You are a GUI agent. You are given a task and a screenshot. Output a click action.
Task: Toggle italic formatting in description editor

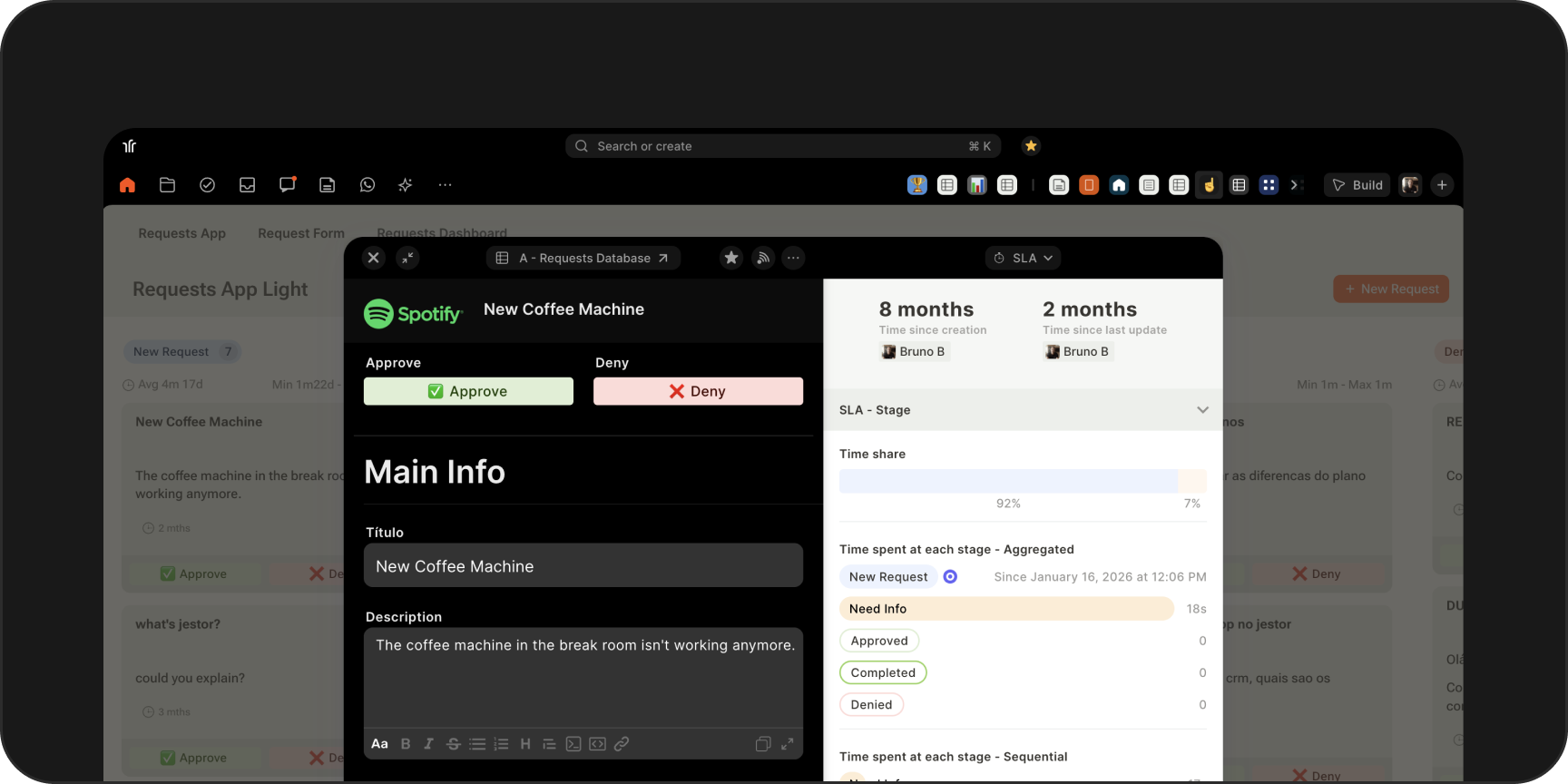pos(428,744)
